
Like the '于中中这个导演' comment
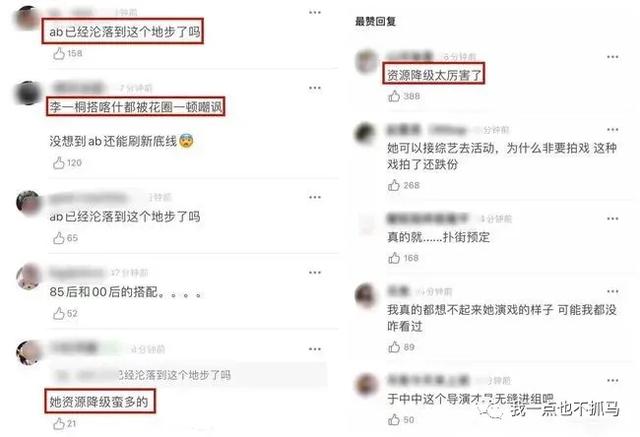[x=394, y=419]
